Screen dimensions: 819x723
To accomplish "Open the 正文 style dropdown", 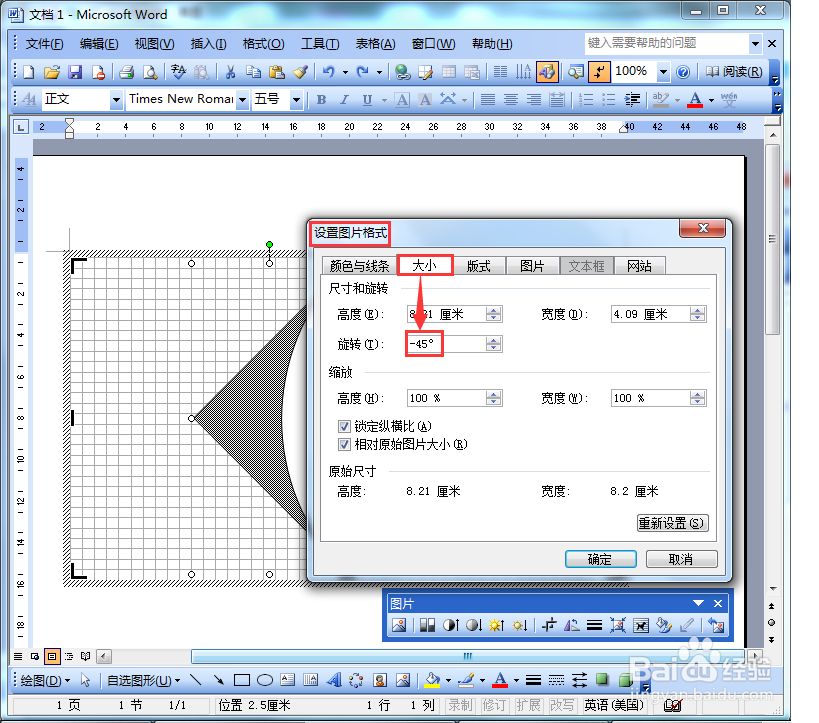I will coord(116,100).
